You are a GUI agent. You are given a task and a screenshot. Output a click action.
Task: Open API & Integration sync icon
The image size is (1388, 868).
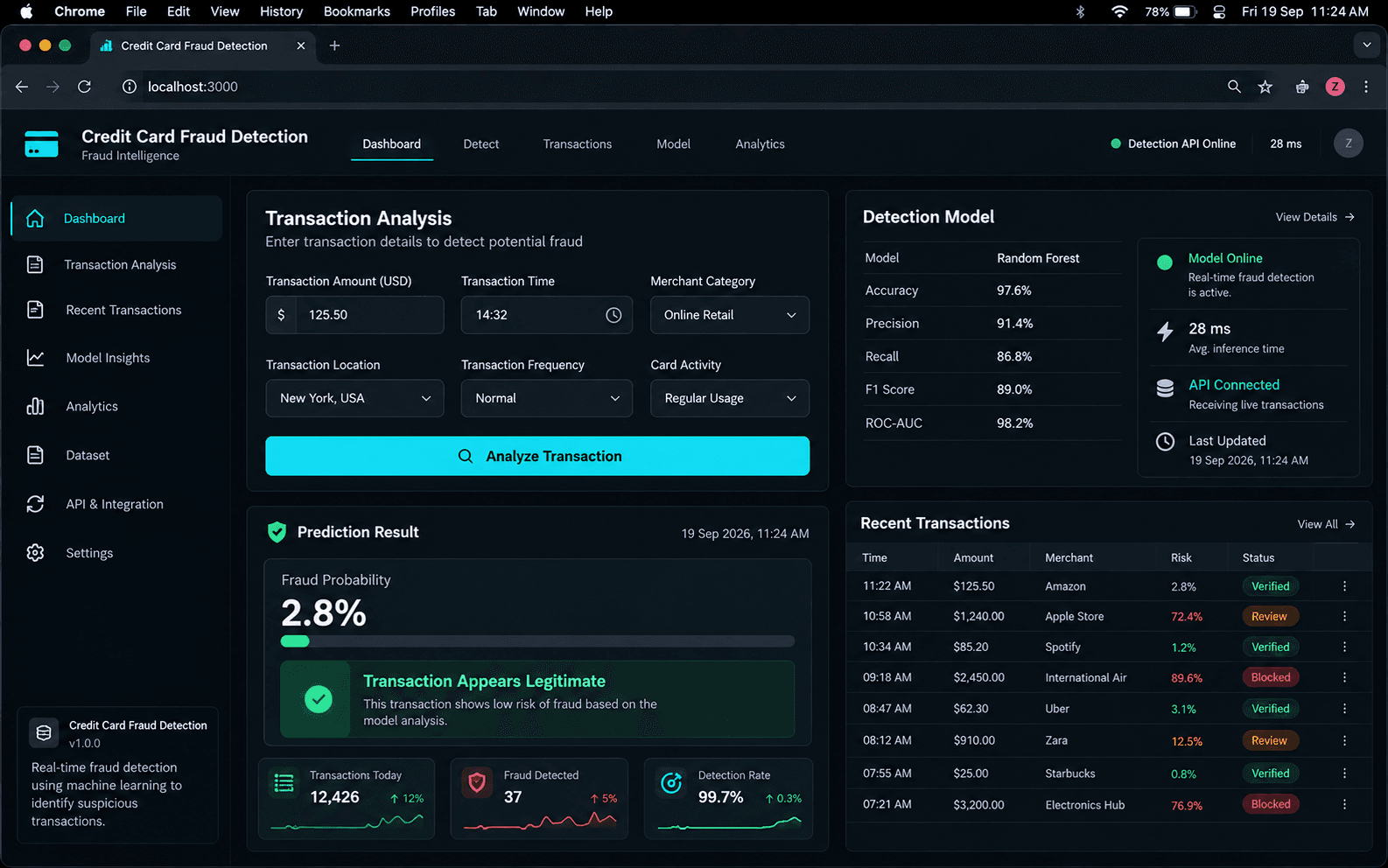pos(35,504)
